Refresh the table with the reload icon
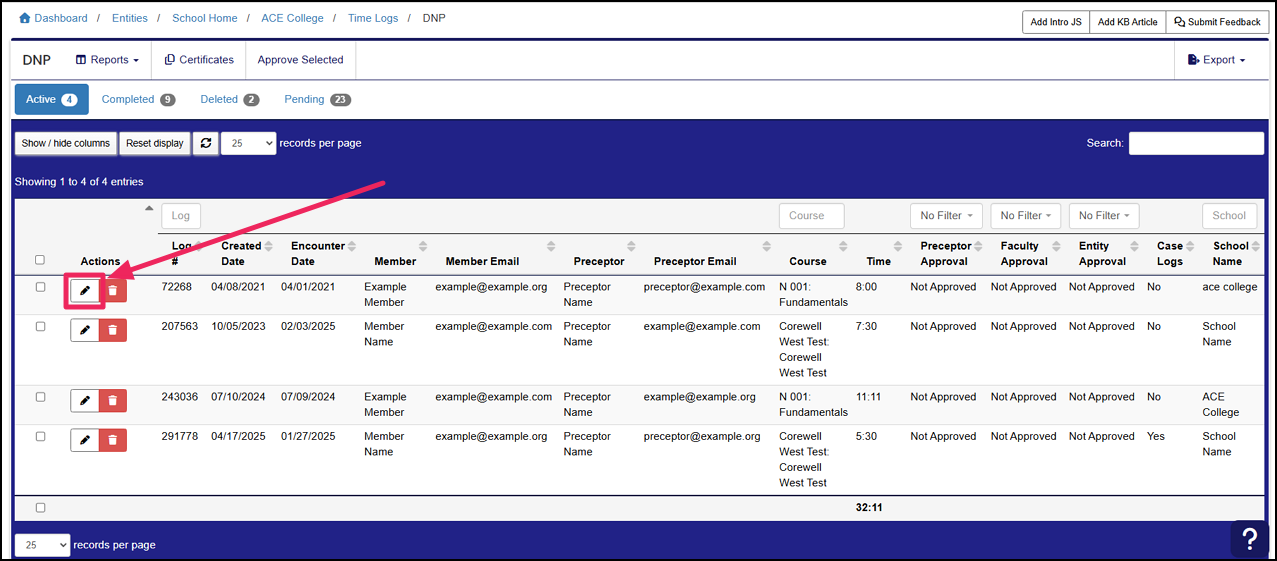 click(x=206, y=143)
